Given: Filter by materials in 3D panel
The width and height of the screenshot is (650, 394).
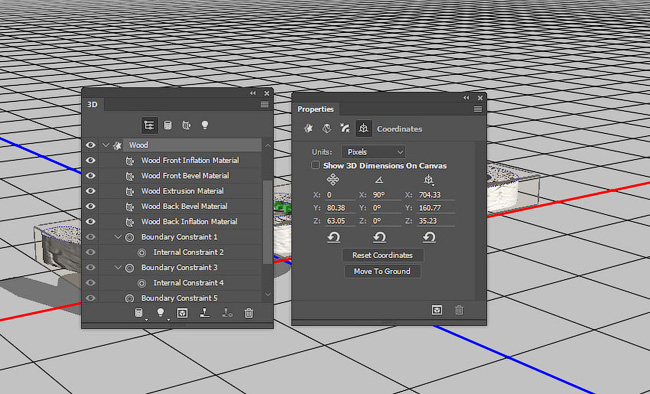Looking at the screenshot, I should [x=187, y=125].
